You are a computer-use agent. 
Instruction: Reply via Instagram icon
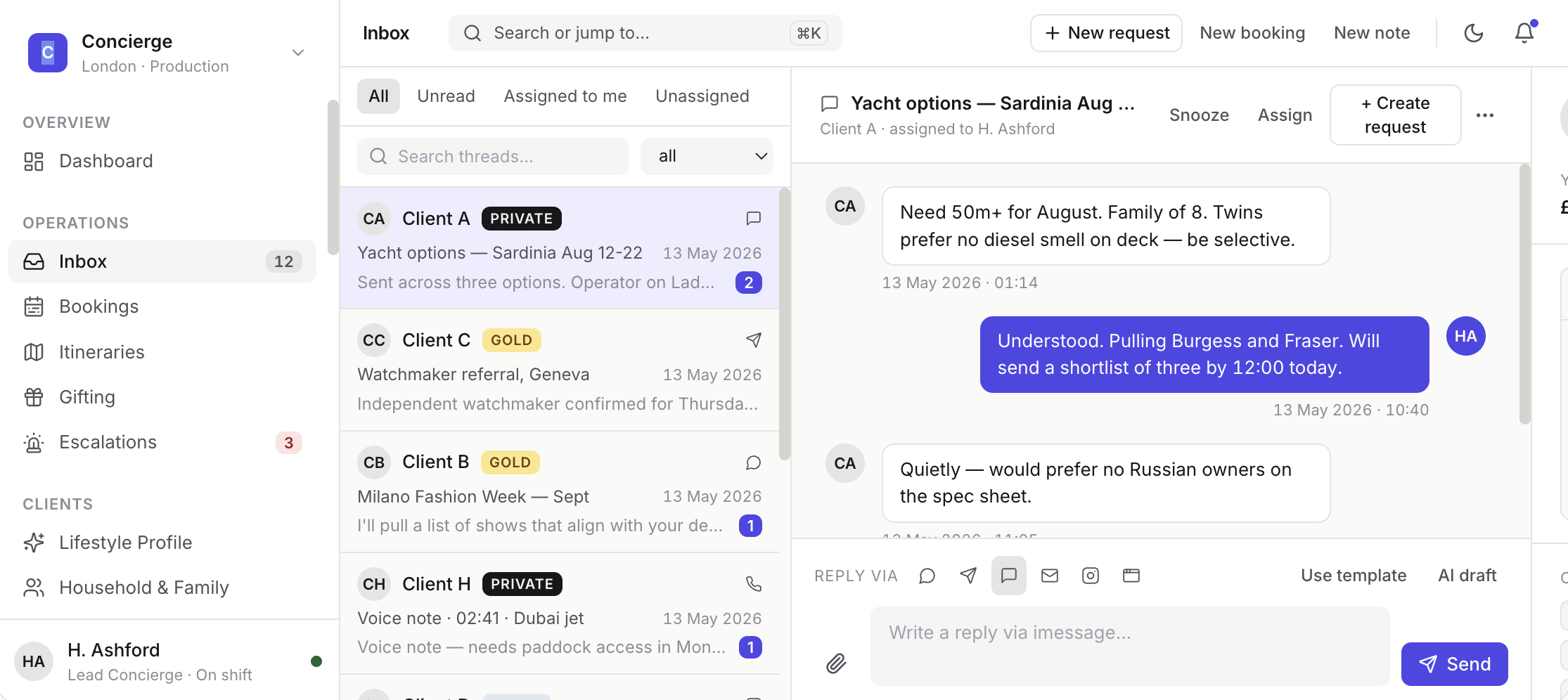click(1091, 576)
